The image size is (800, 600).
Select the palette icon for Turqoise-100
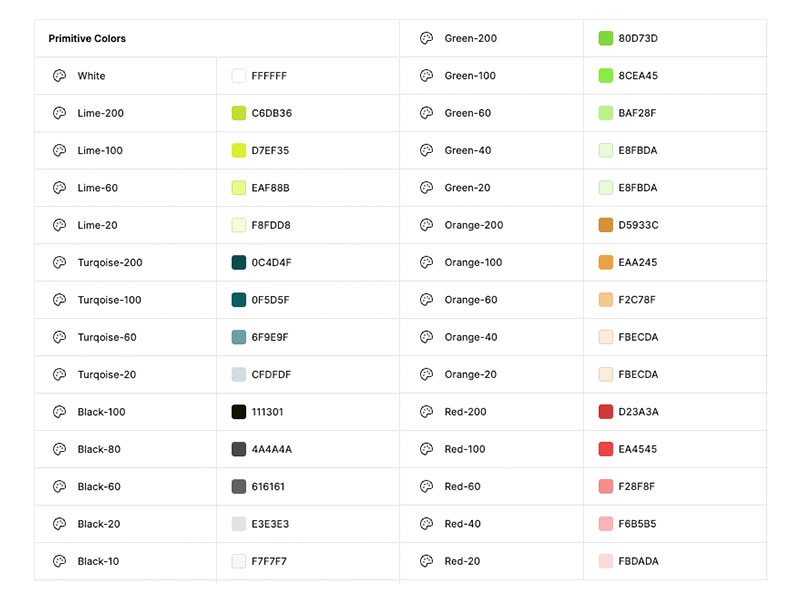[59, 300]
